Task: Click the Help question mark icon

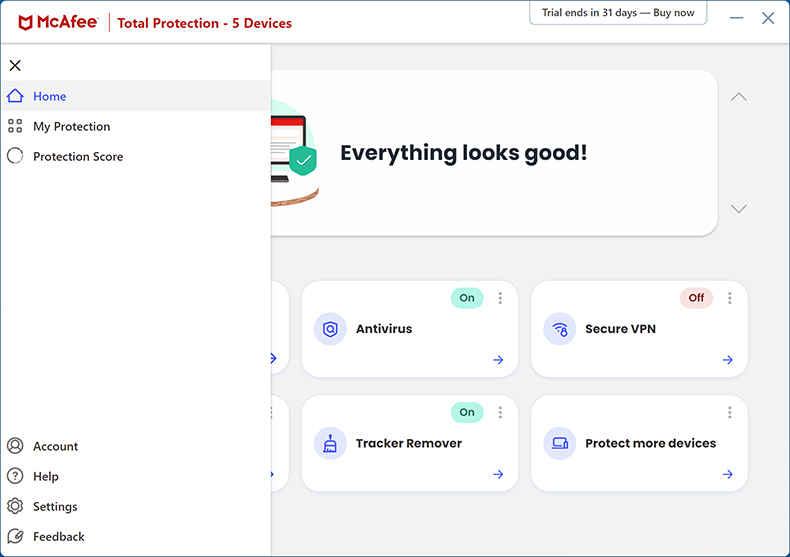Action: click(x=15, y=476)
